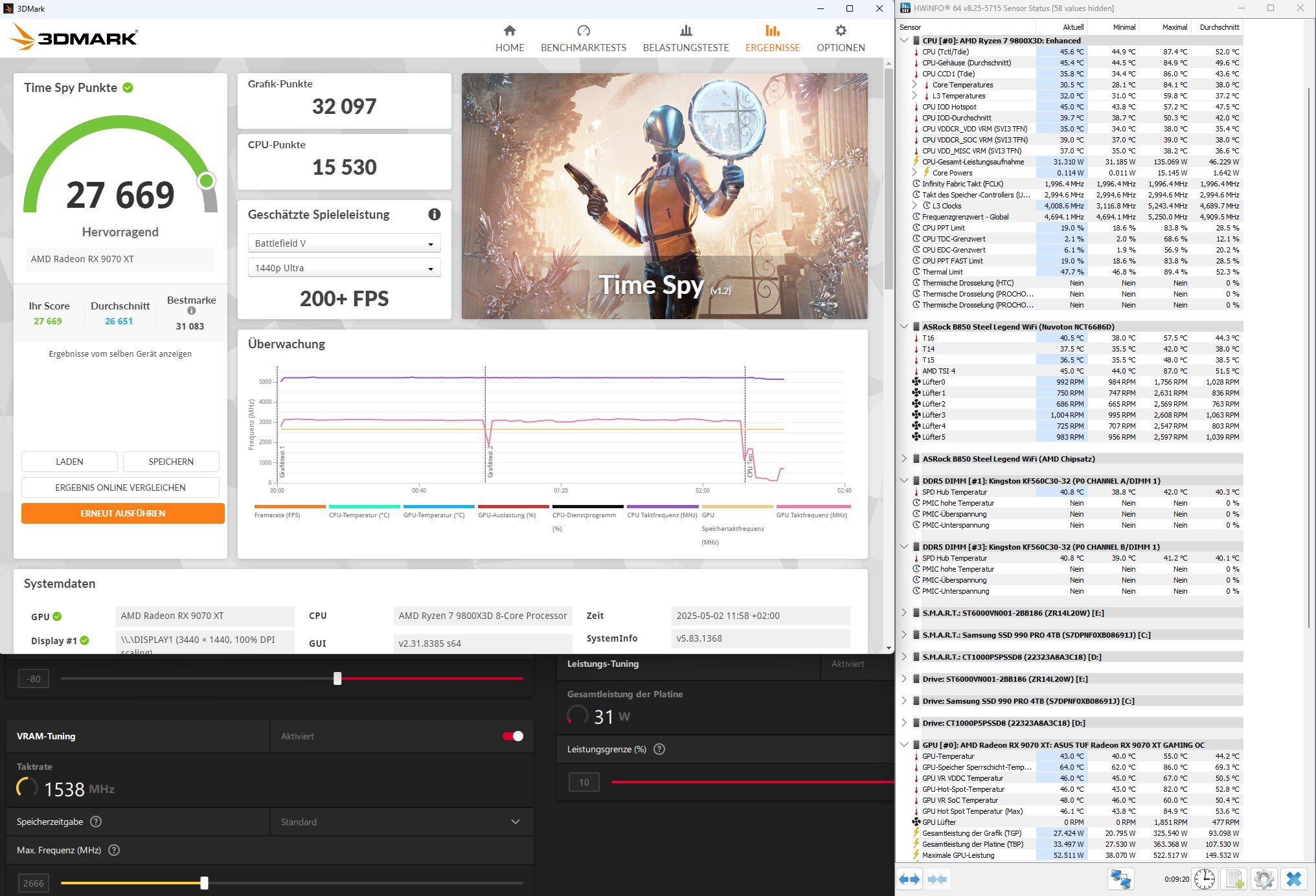Open the OPTIONEN tab
Screen dimensions: 1316x896
point(840,39)
